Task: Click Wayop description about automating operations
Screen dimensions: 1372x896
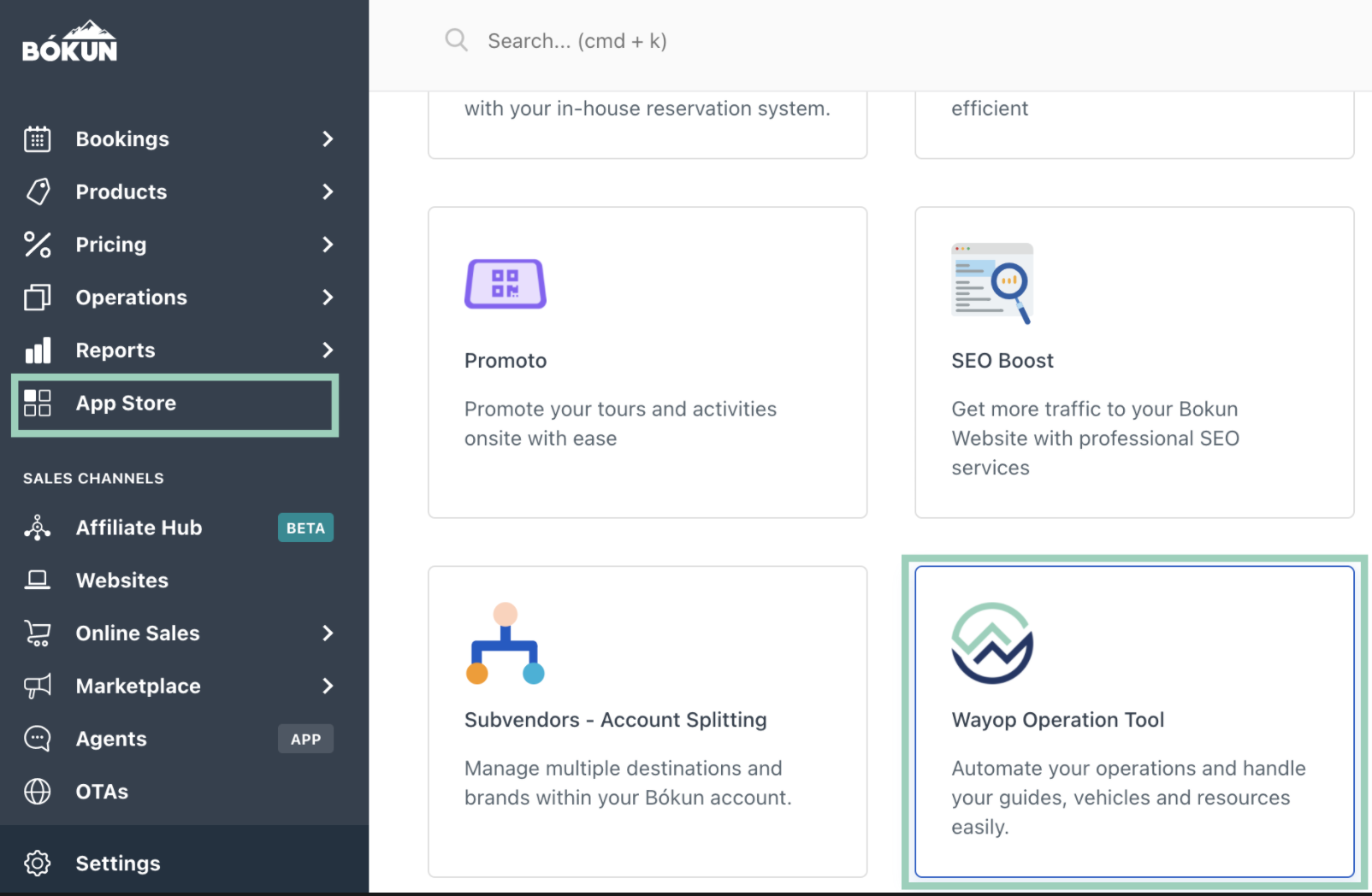Action: tap(1129, 797)
